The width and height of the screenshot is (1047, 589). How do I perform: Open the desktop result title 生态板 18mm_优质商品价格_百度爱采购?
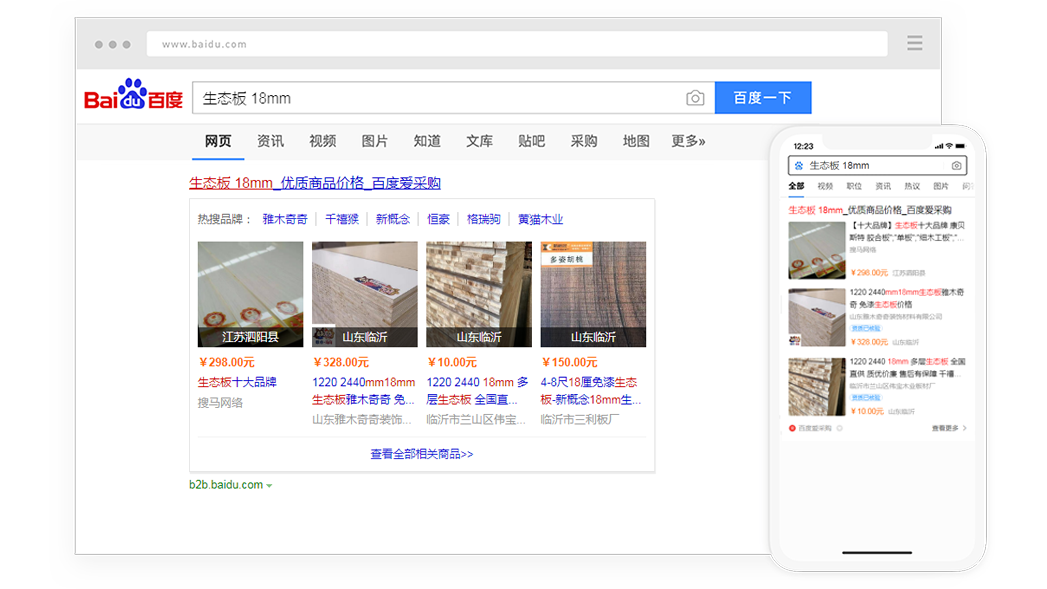click(x=315, y=183)
